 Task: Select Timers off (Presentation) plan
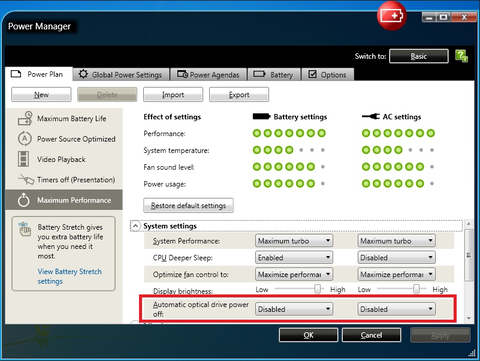click(64, 179)
